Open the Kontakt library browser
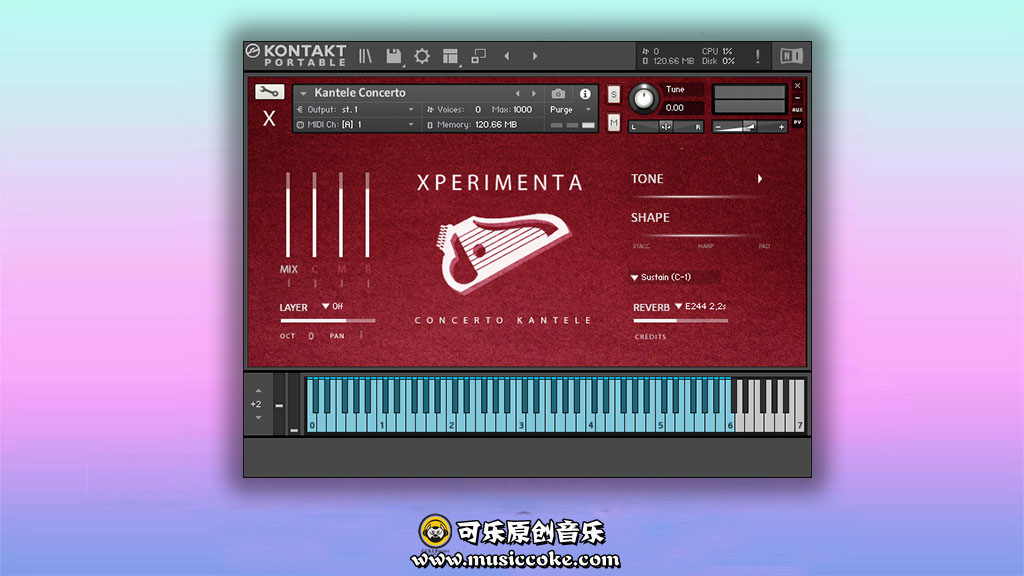This screenshot has height=576, width=1024. 365,56
